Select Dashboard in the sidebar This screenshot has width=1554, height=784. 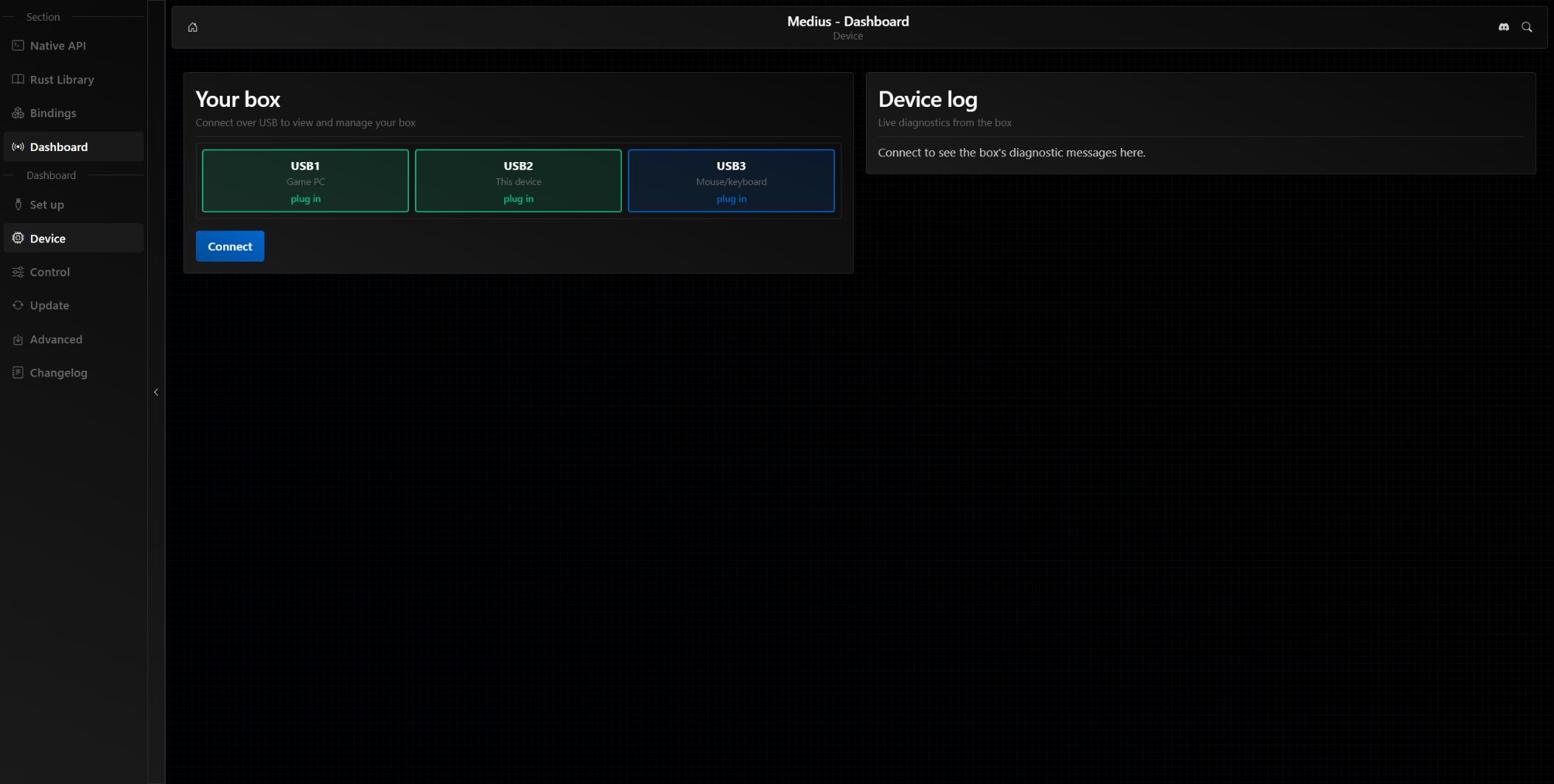(74, 147)
